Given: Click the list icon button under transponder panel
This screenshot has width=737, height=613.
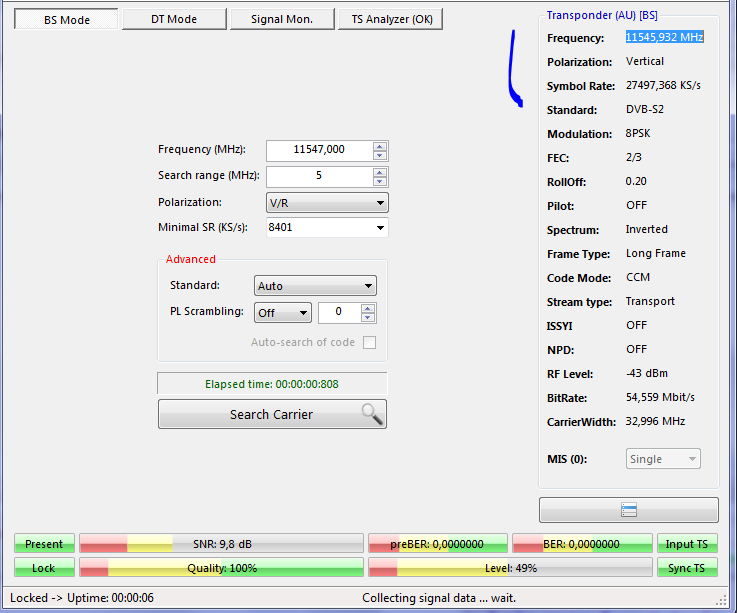Looking at the screenshot, I should click(628, 510).
